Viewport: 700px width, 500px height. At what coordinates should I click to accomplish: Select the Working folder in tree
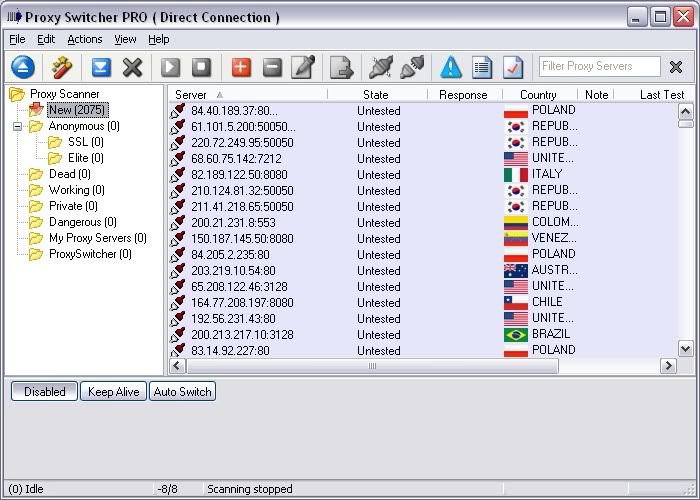point(69,190)
